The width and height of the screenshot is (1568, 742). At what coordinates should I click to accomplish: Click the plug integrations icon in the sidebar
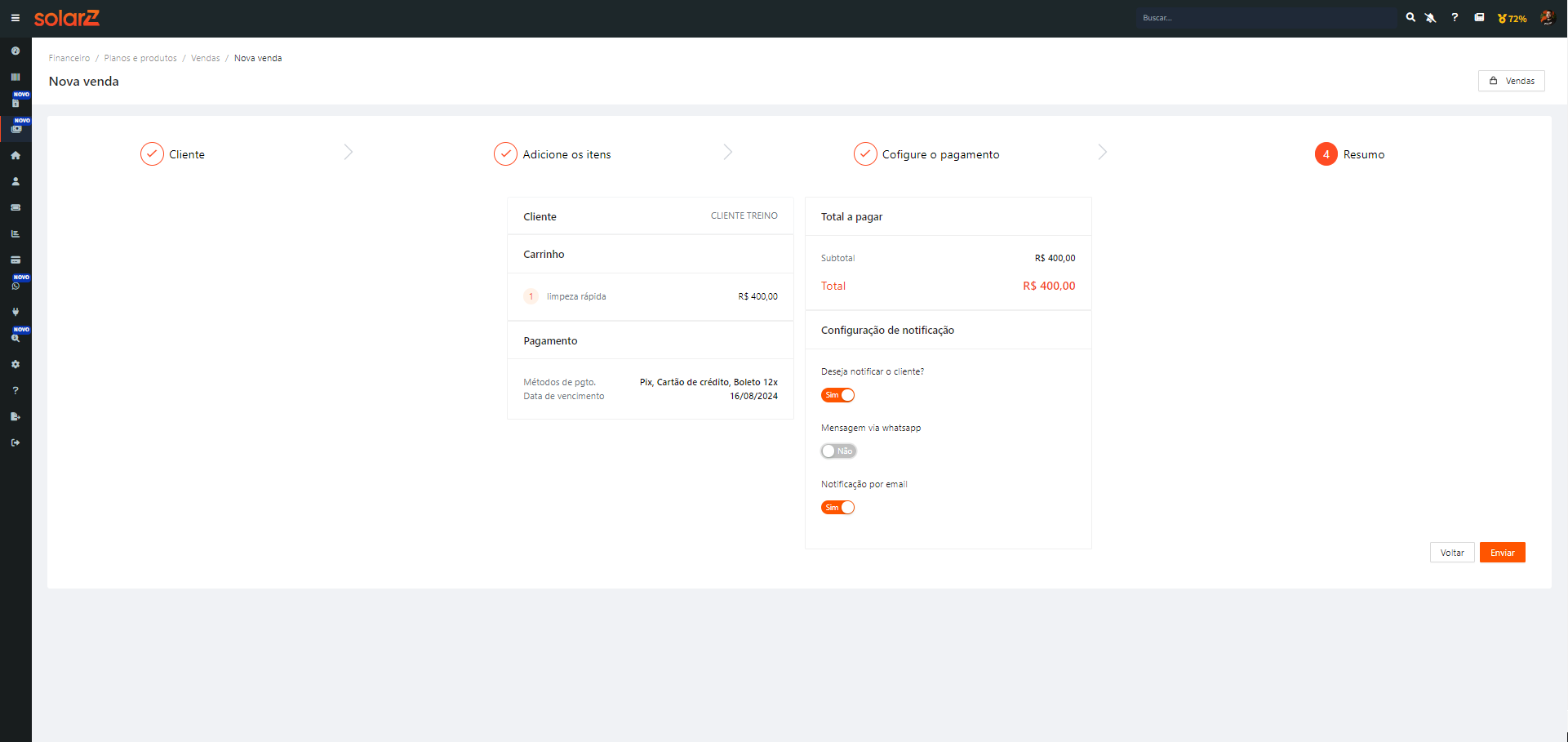(x=16, y=312)
